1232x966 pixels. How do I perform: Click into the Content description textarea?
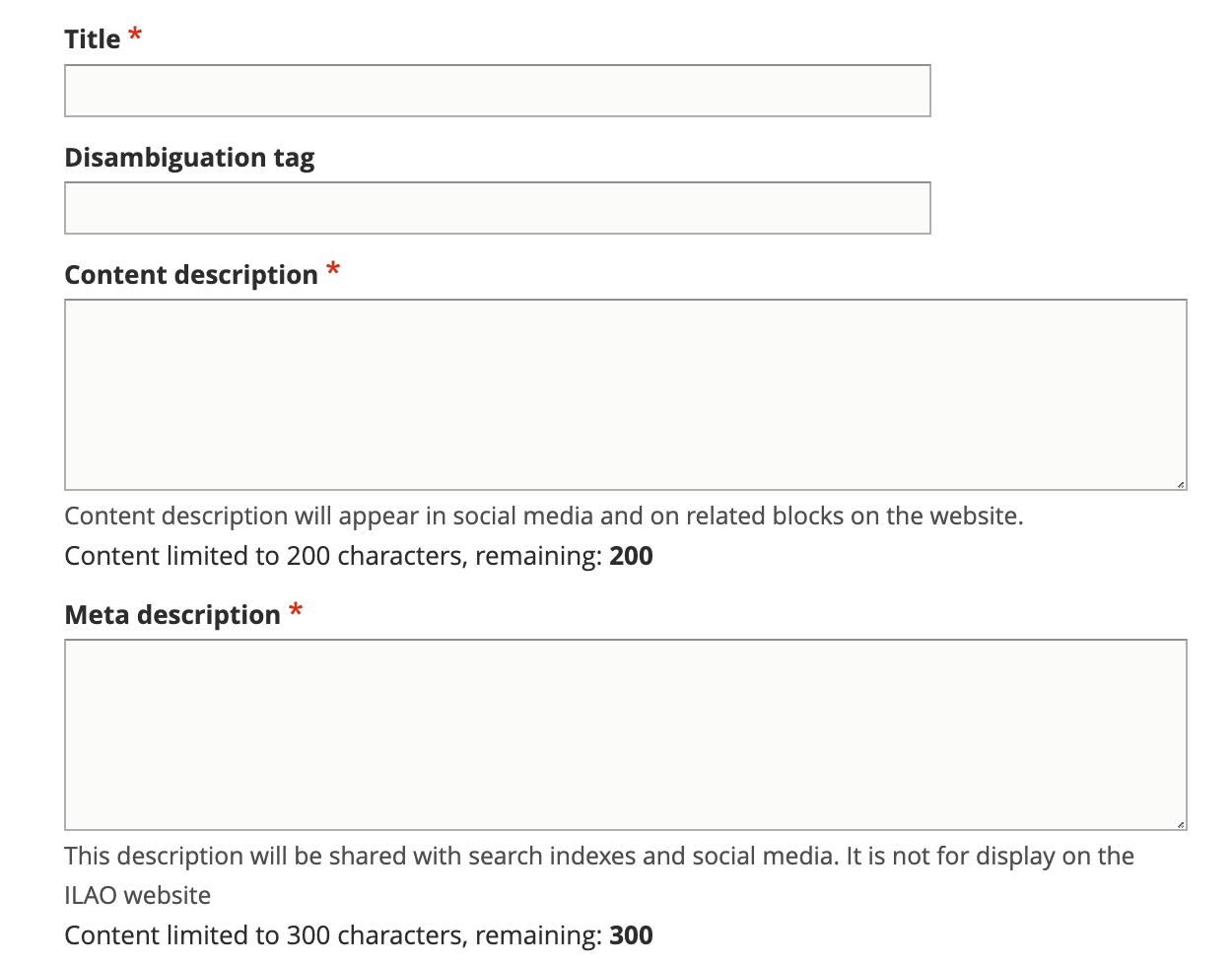[x=626, y=394]
